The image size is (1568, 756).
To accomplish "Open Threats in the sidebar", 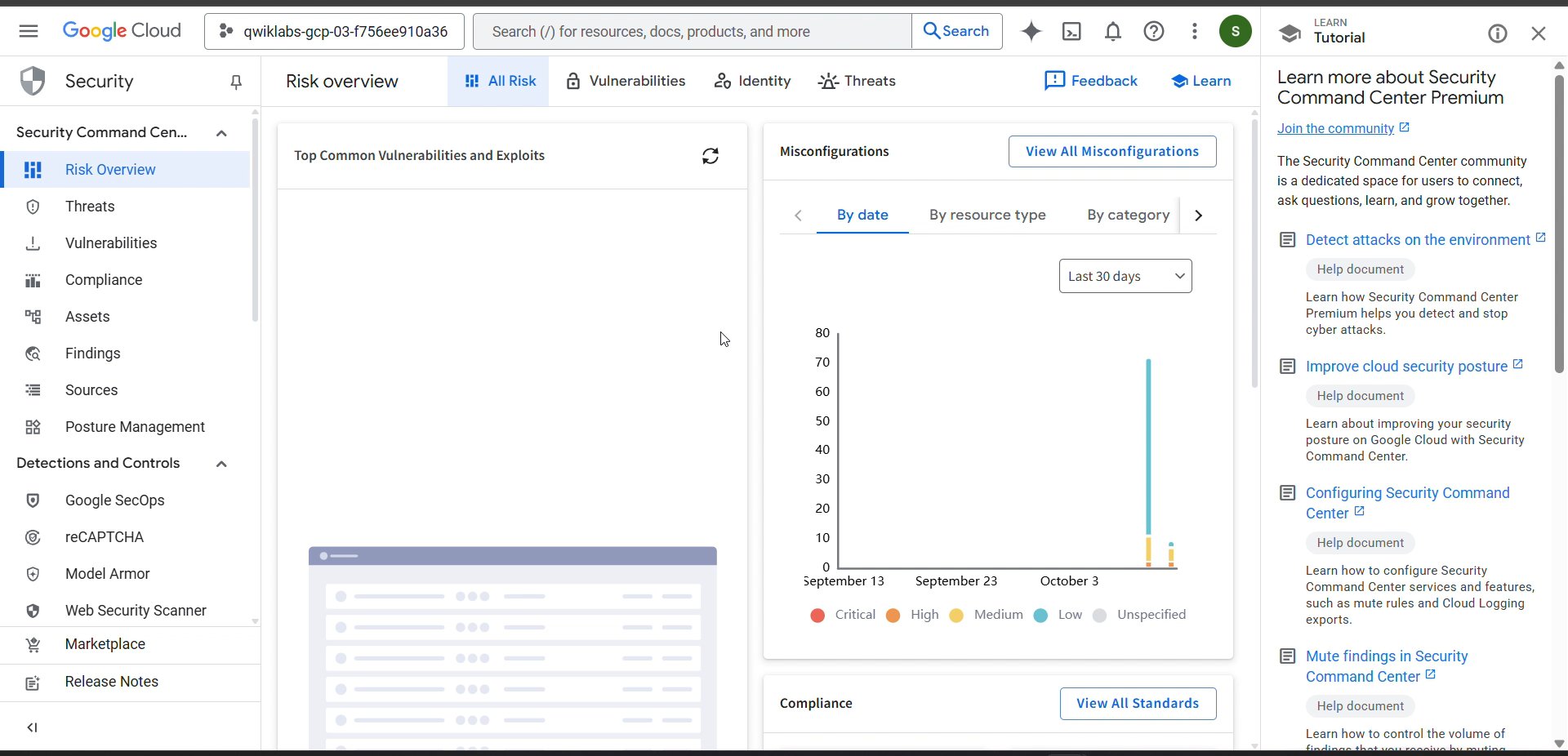I will (127, 207).
